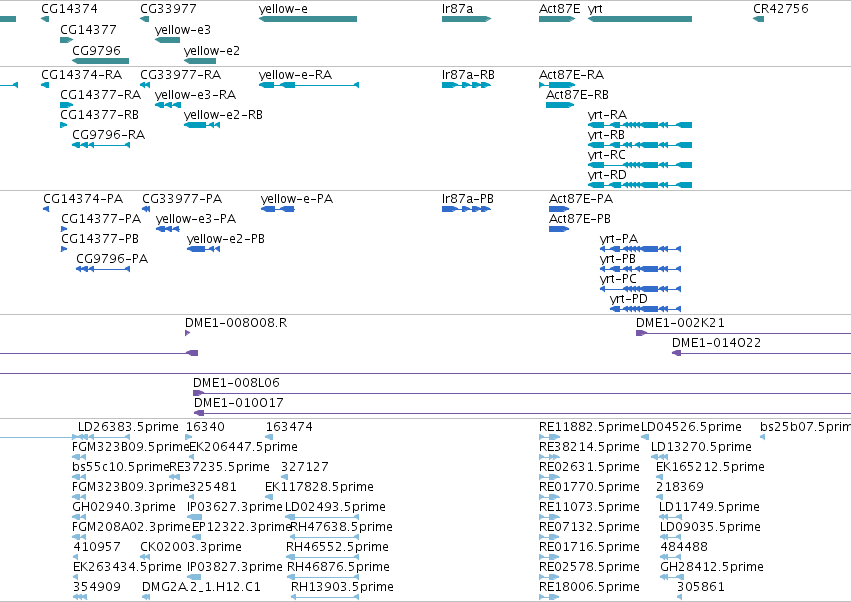Open the yellow-e3-PA protein label
The image size is (851, 602).
[x=196, y=219]
